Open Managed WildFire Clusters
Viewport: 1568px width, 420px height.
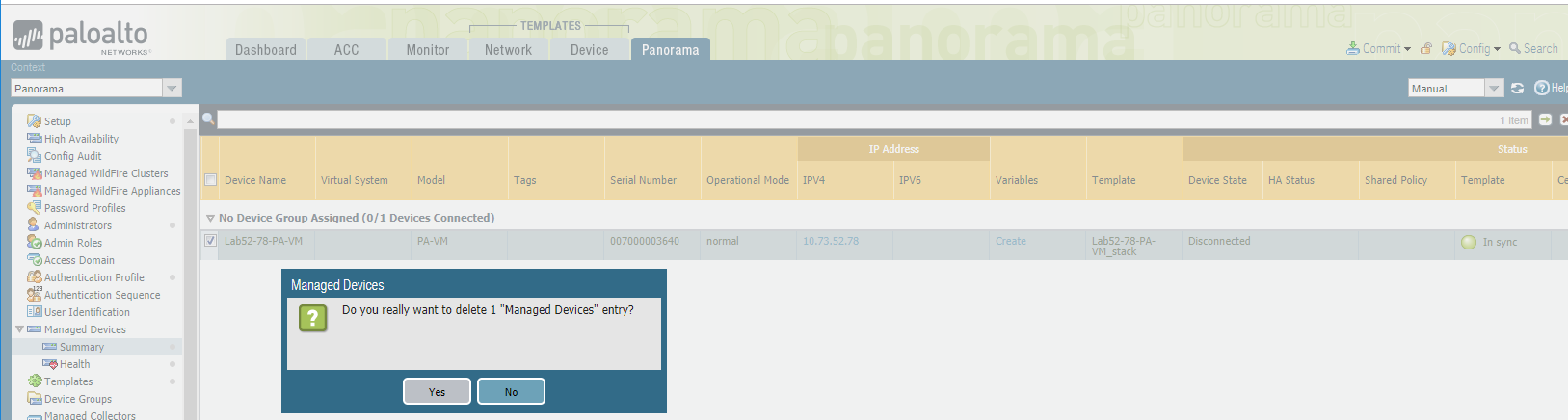tap(106, 173)
